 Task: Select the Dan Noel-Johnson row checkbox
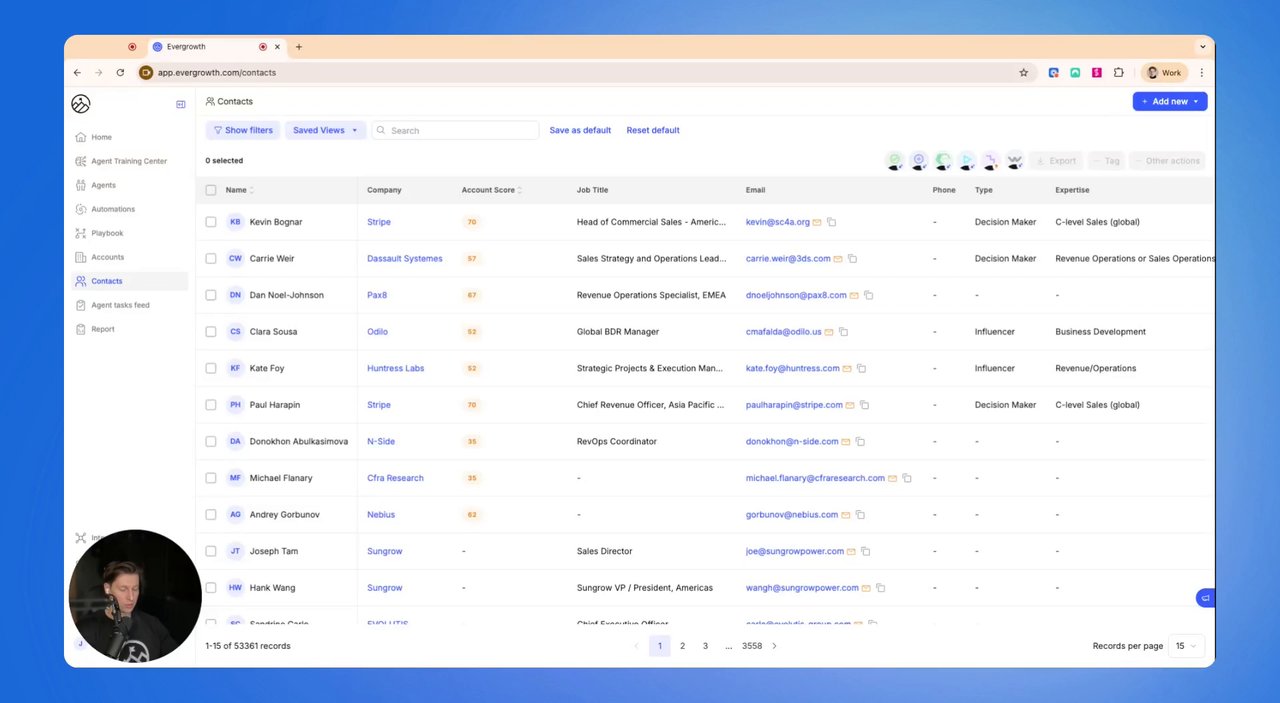(211, 295)
